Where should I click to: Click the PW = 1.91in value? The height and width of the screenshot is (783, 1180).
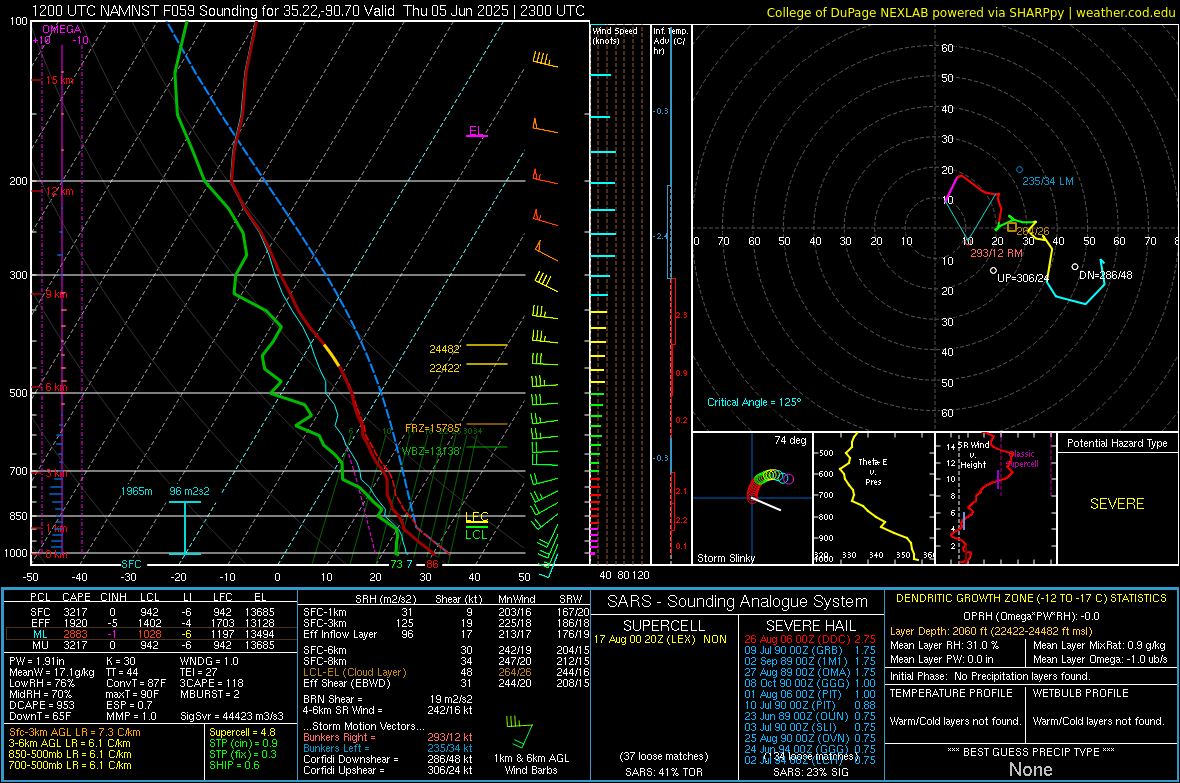[x=37, y=661]
